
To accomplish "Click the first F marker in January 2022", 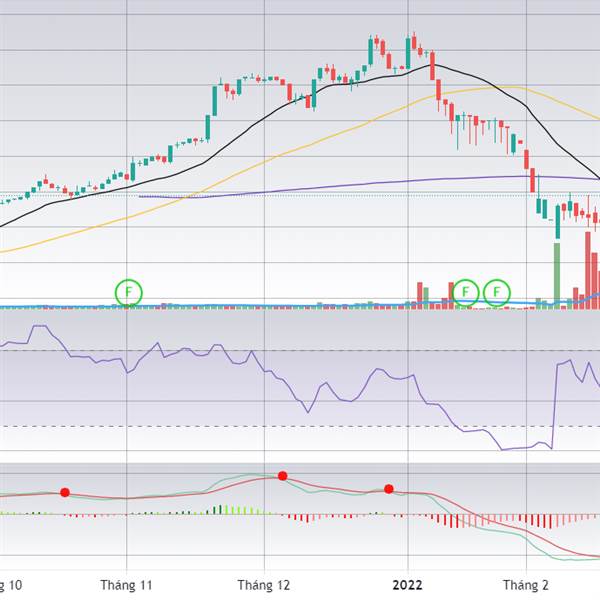I will coord(465,293).
